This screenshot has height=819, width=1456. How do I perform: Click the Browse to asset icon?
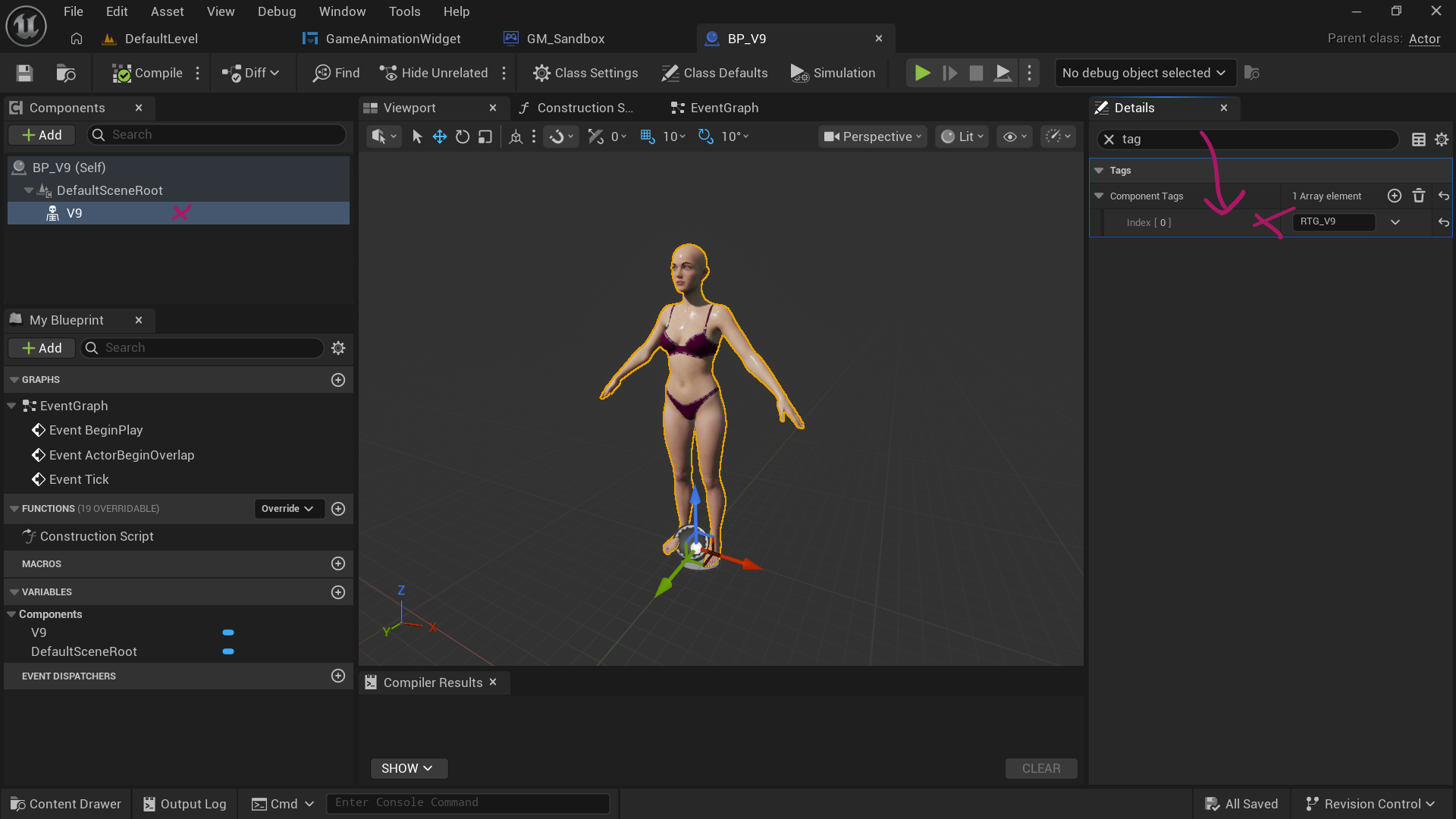[66, 73]
